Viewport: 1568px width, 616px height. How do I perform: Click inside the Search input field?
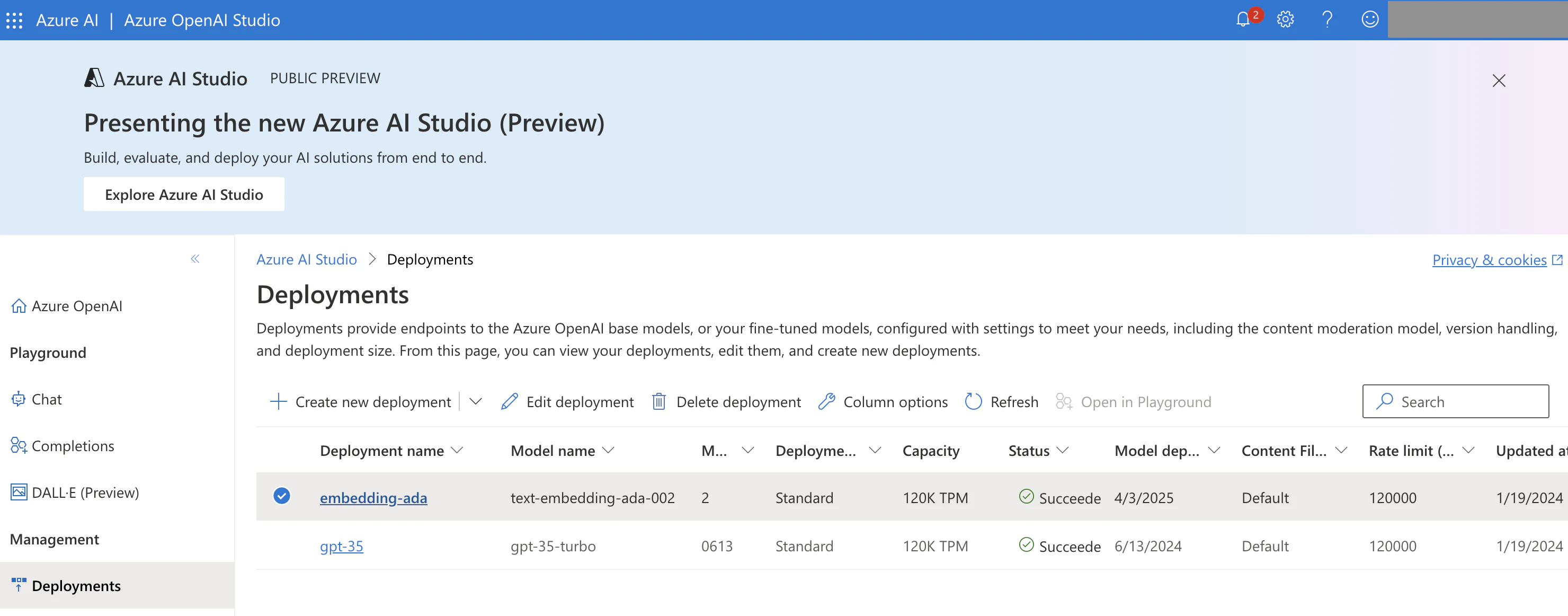(x=1455, y=401)
